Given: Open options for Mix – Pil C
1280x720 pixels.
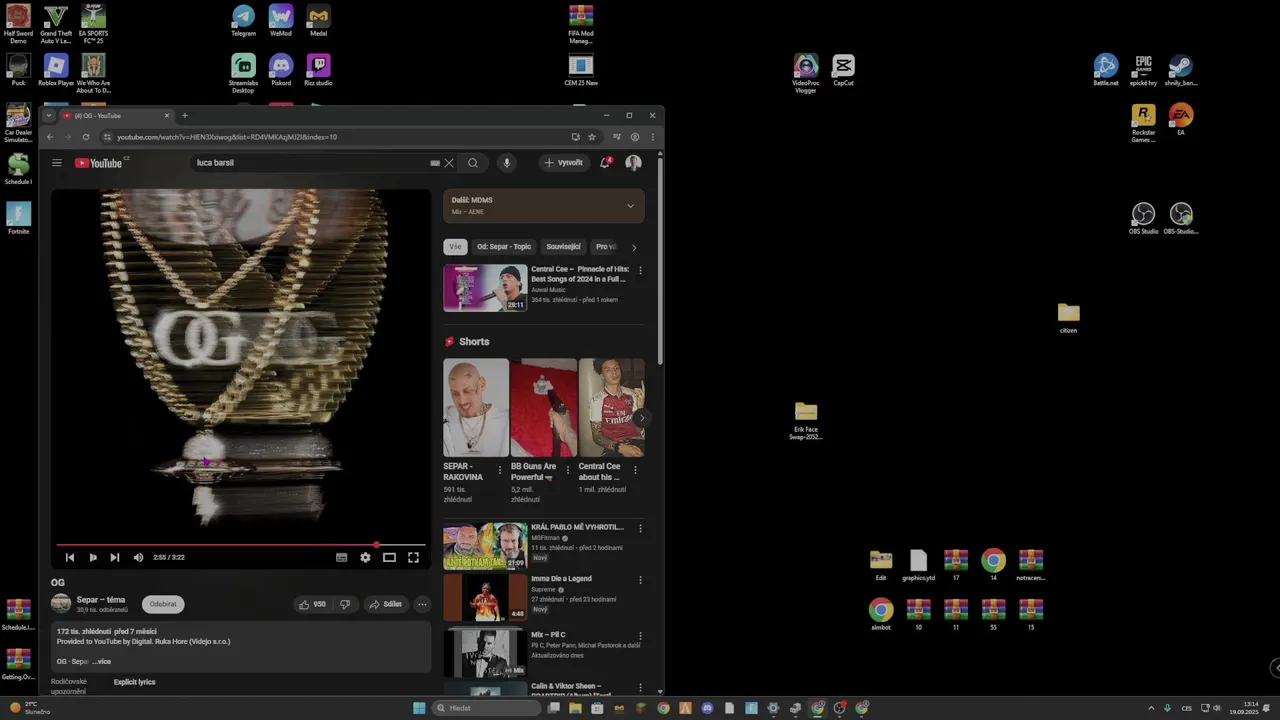Looking at the screenshot, I should tap(641, 635).
